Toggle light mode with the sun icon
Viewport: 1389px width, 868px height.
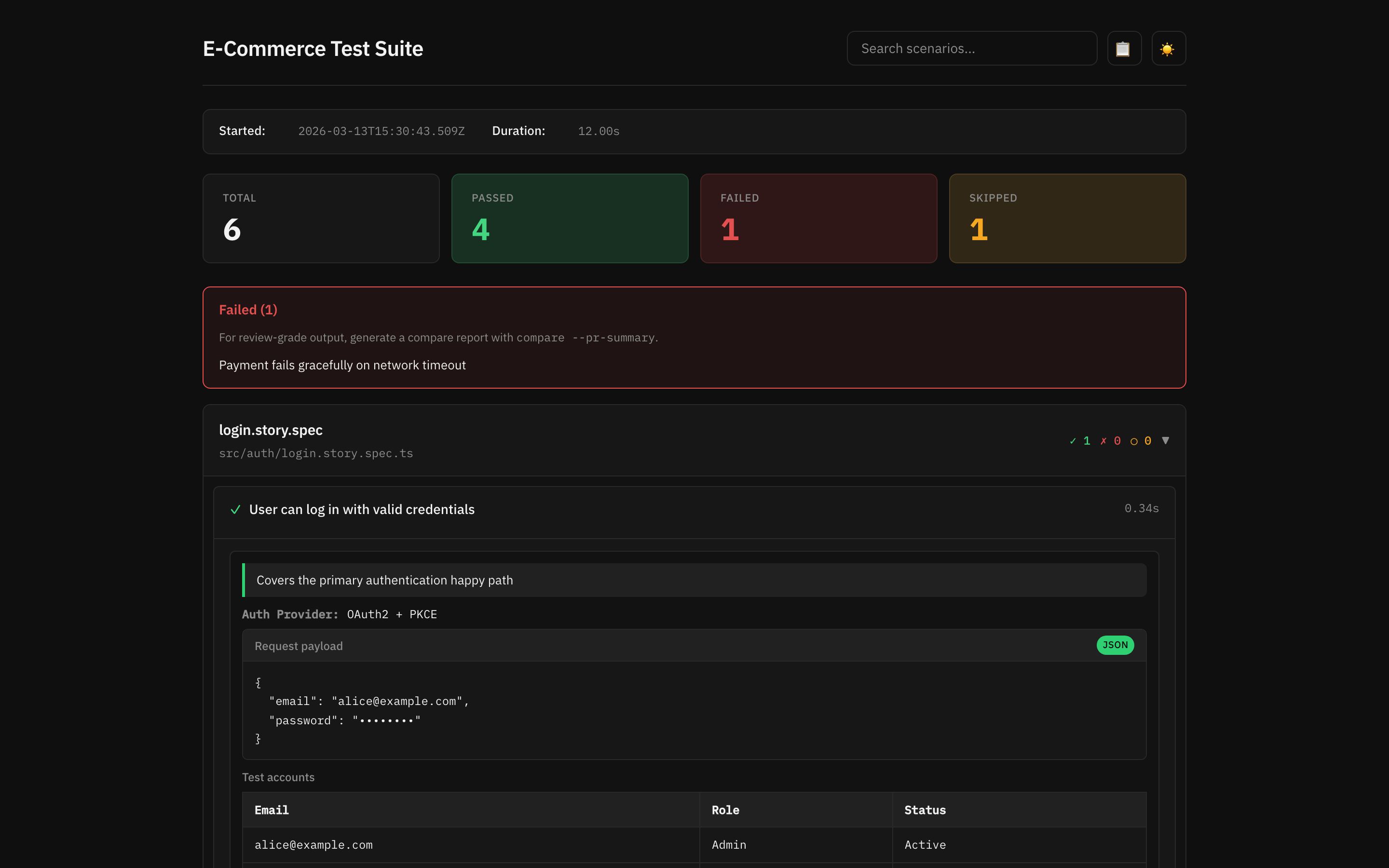[x=1168, y=48]
